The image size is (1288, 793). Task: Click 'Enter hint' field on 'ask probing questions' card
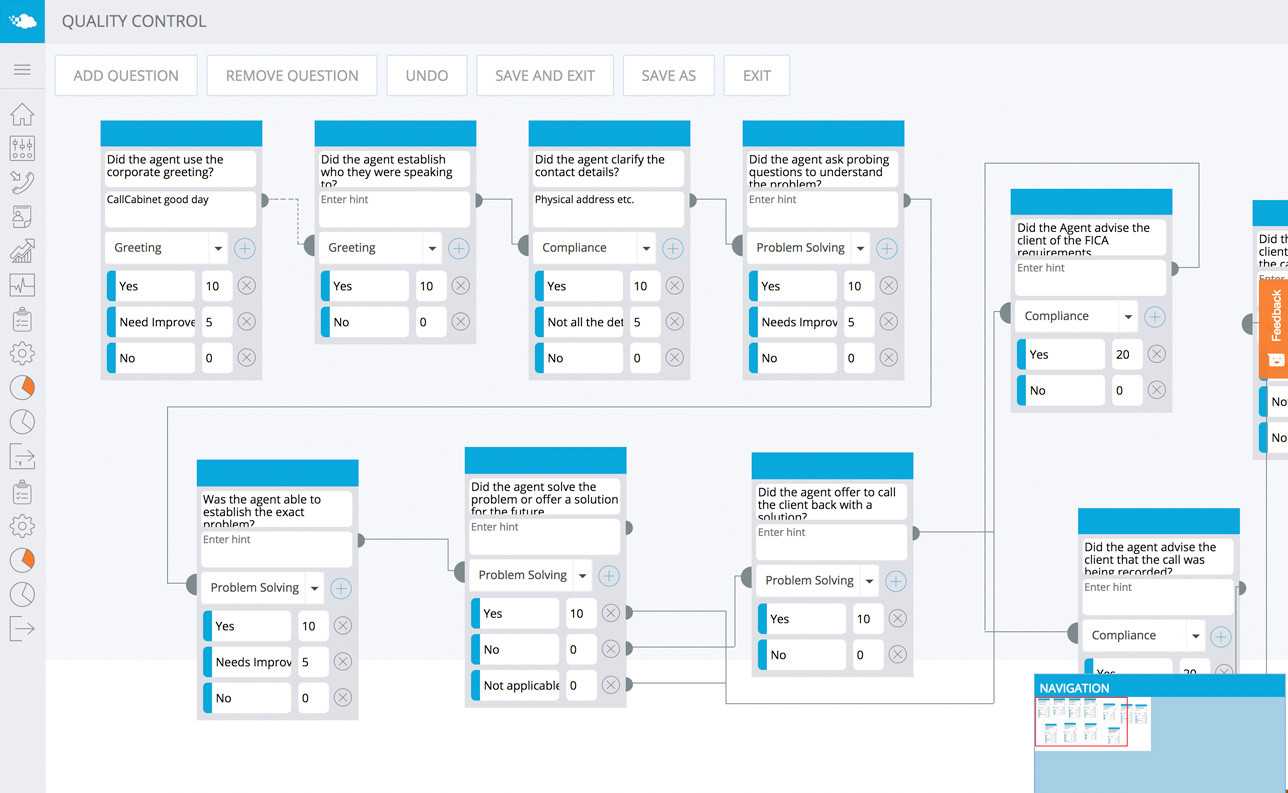822,209
